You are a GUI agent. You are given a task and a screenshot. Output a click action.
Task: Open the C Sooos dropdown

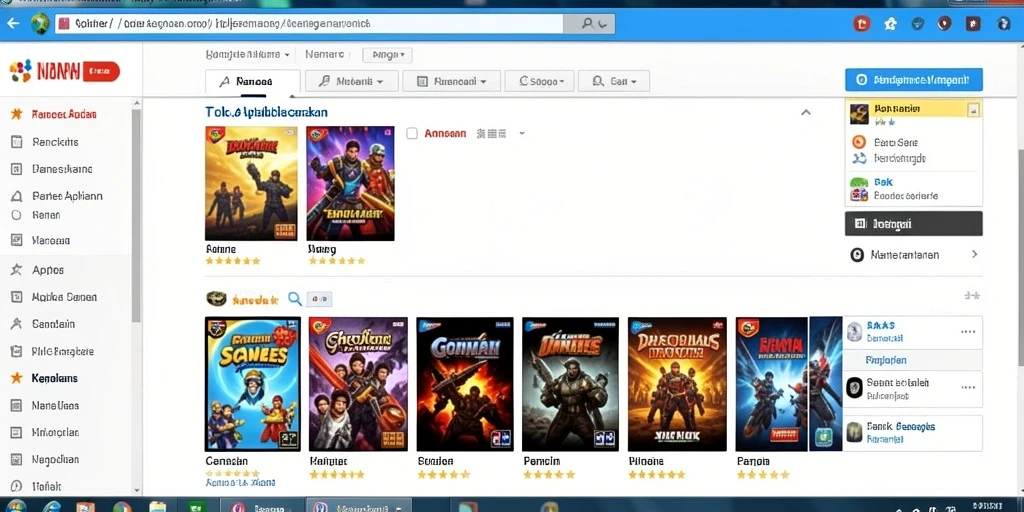coord(539,82)
